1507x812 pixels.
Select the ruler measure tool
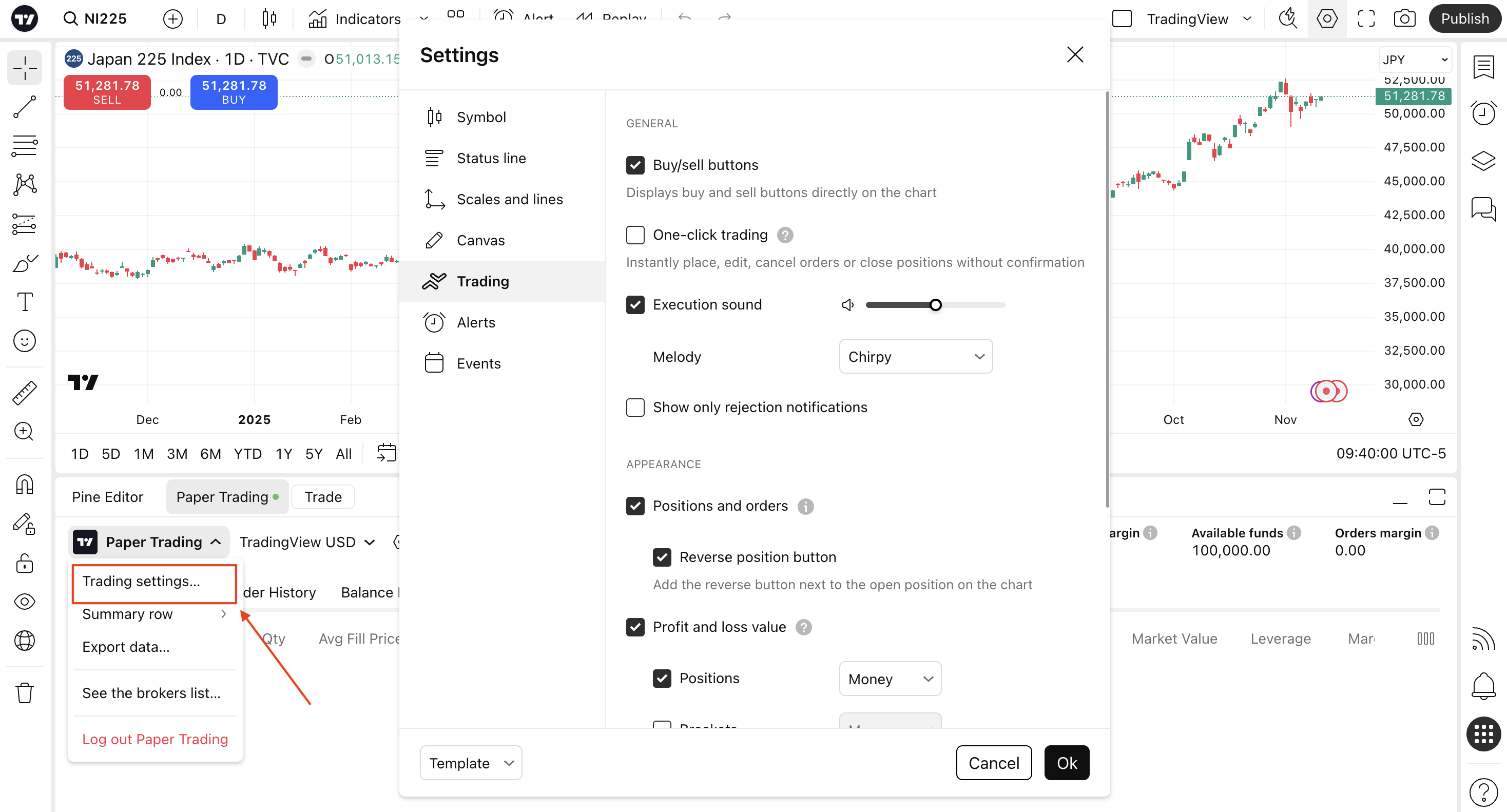pyautogui.click(x=25, y=393)
